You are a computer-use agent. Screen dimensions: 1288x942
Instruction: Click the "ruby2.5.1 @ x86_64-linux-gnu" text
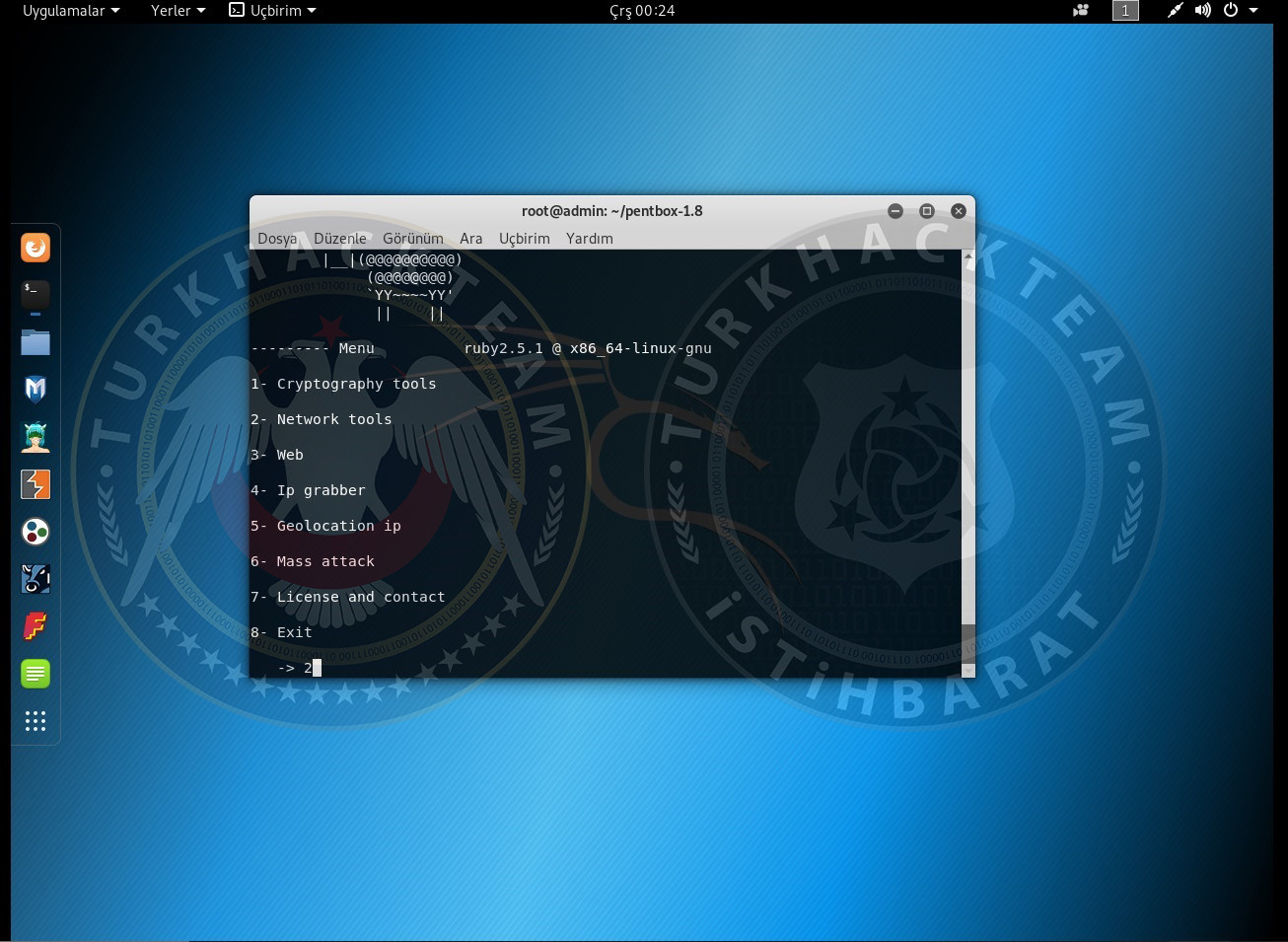[588, 348]
